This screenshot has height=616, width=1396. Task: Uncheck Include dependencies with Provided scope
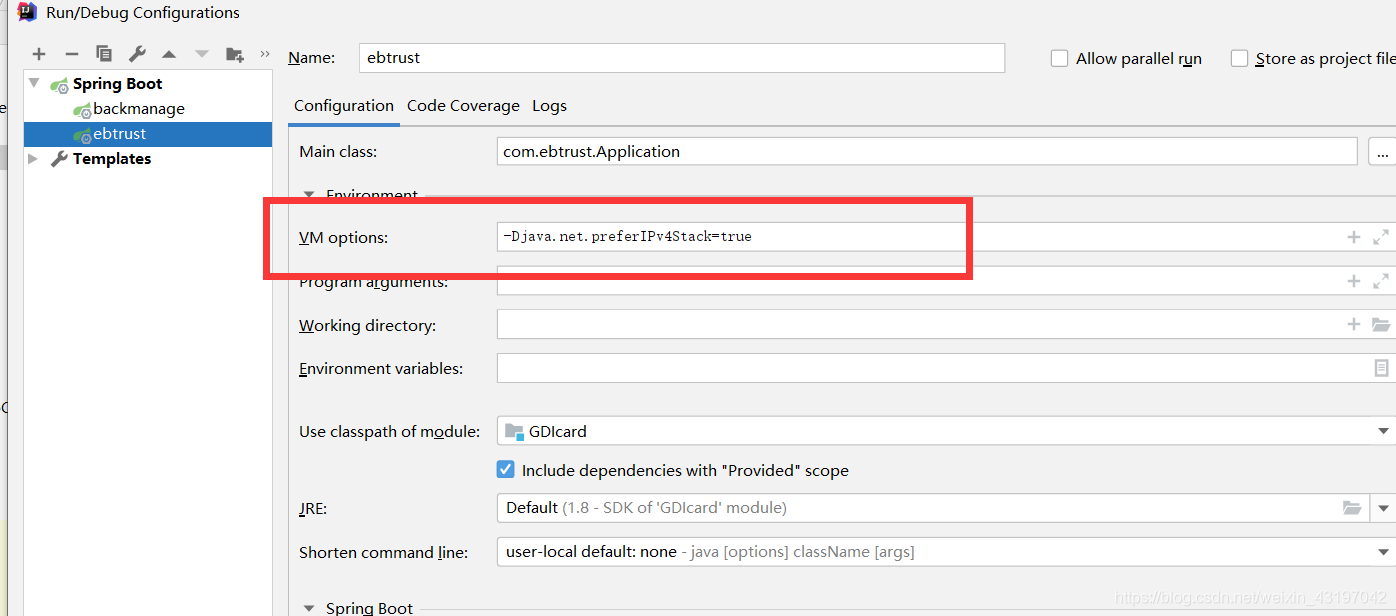(x=506, y=469)
